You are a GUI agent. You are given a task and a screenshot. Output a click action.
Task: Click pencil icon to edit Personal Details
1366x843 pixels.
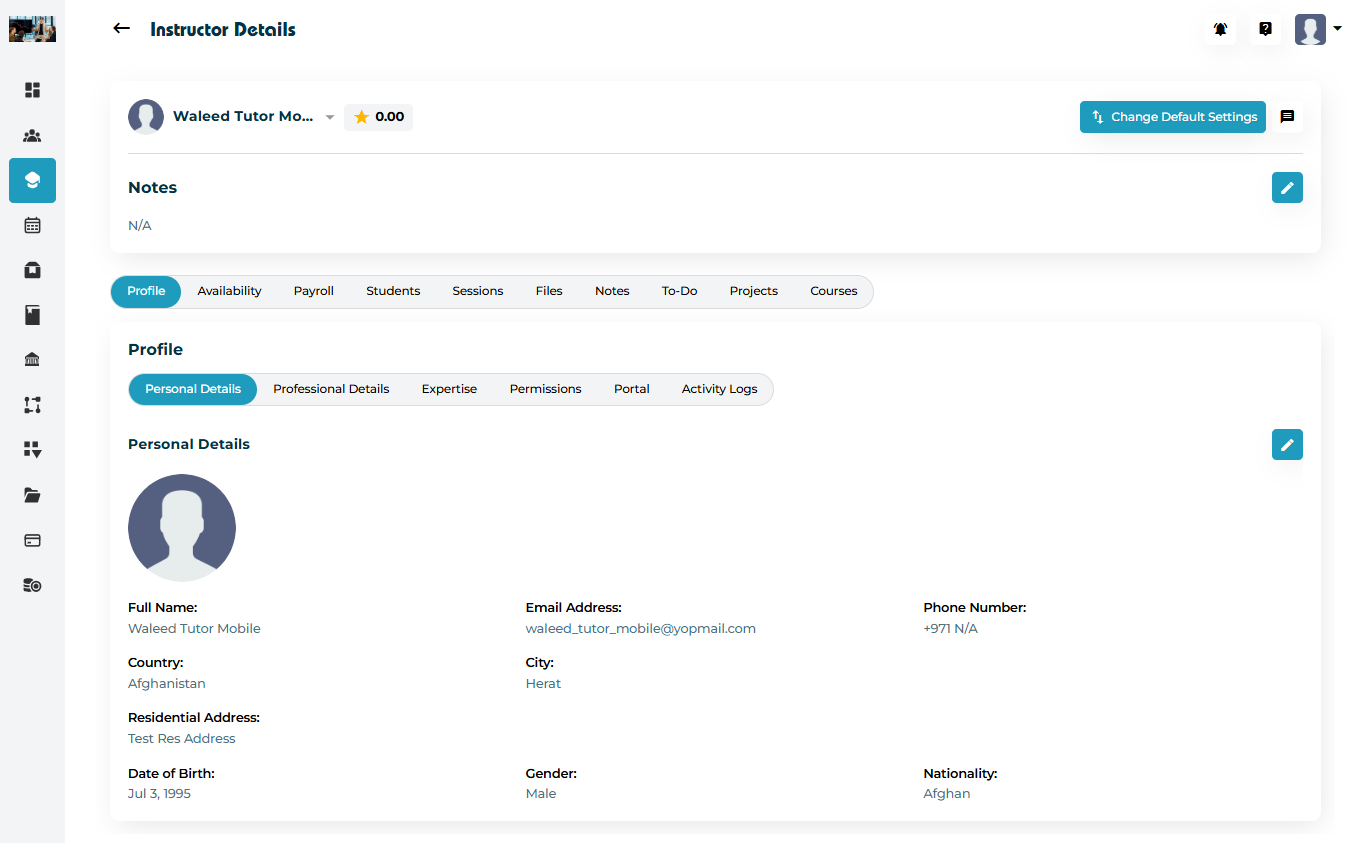click(x=1287, y=444)
